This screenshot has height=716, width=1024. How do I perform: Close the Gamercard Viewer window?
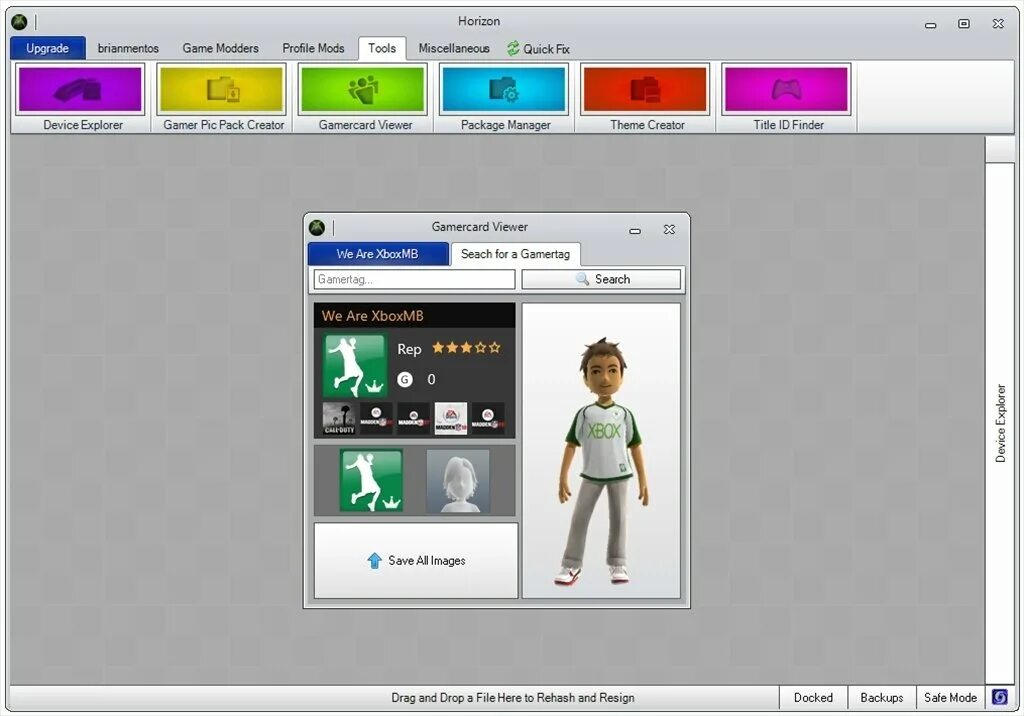click(x=669, y=229)
